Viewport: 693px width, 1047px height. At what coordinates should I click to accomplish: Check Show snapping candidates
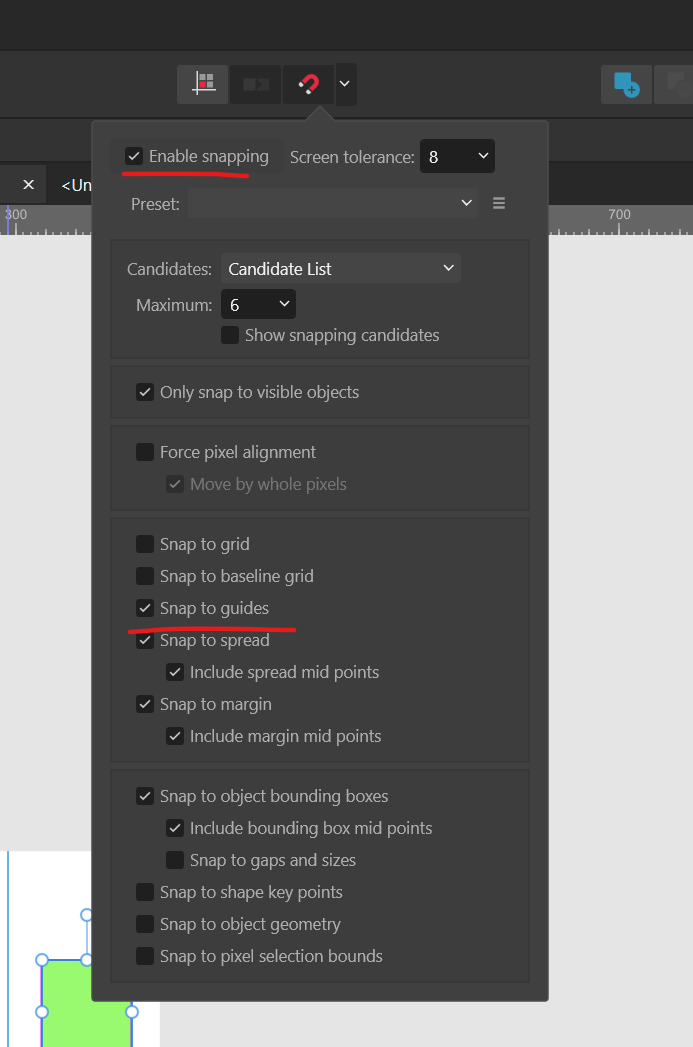pos(229,335)
